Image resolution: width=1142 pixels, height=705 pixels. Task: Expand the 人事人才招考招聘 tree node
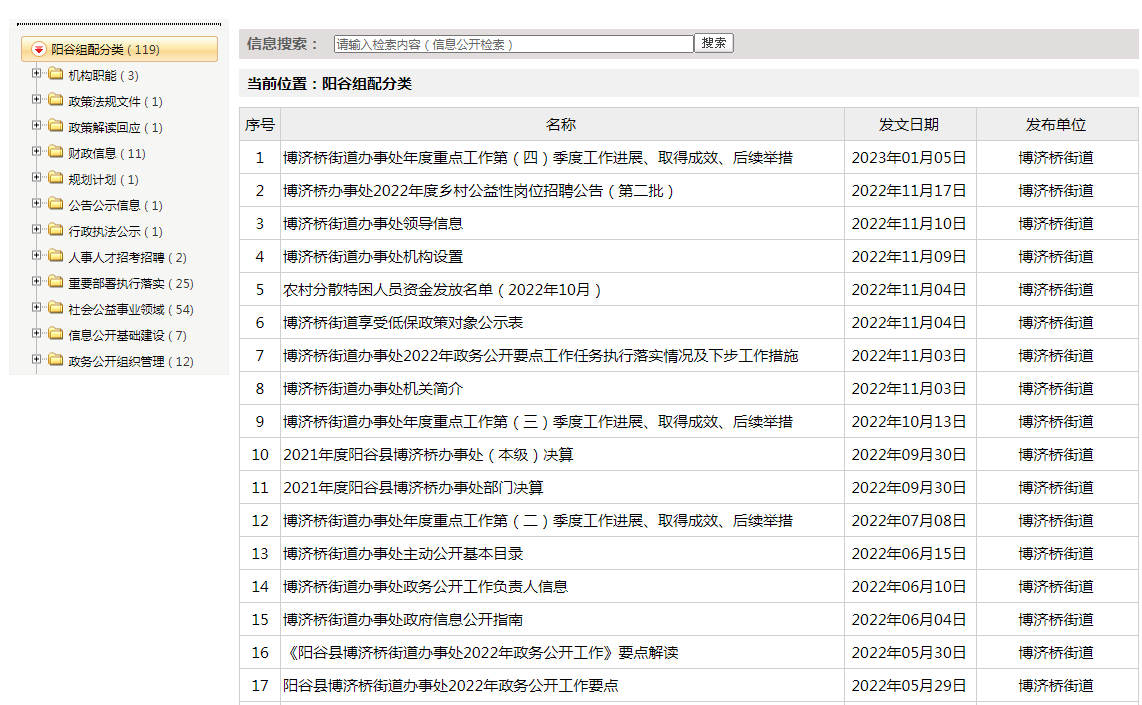36,256
